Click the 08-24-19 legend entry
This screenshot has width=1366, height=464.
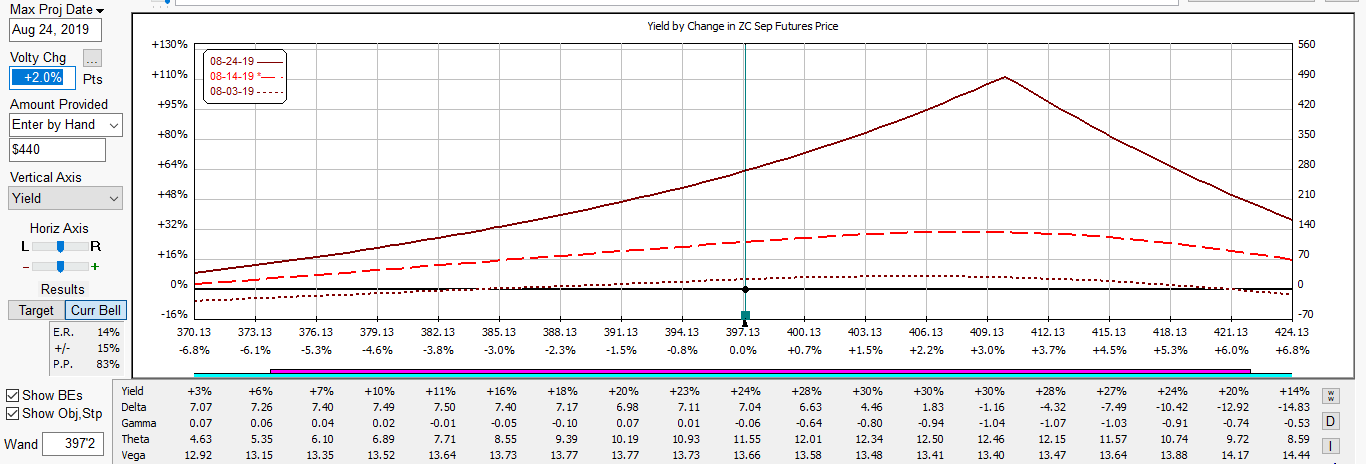pos(245,60)
